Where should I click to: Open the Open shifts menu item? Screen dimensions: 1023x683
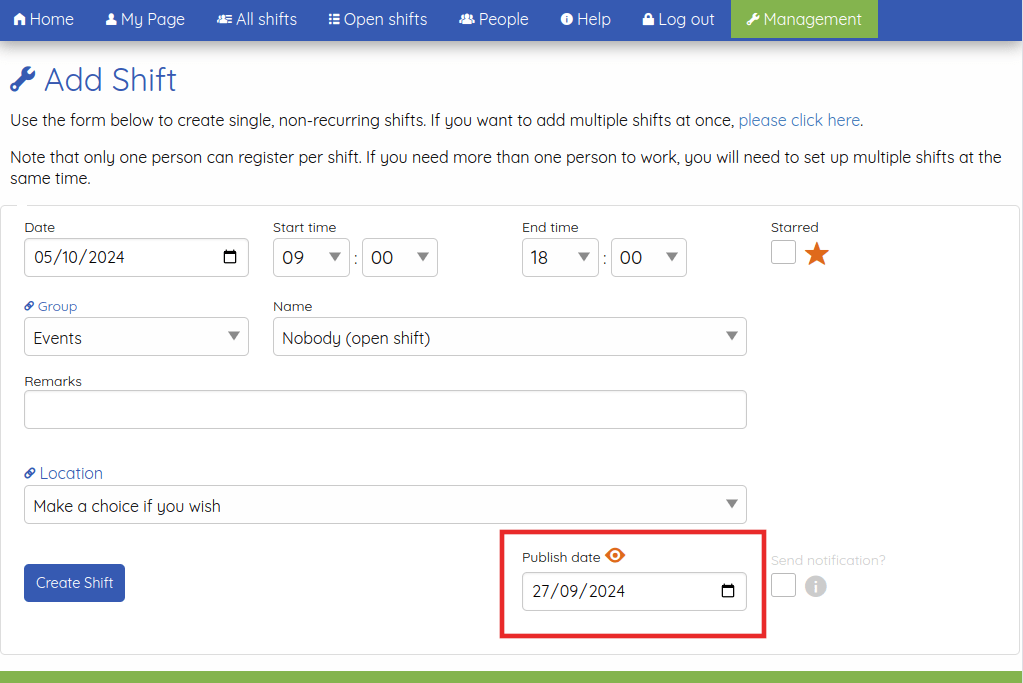point(377,18)
